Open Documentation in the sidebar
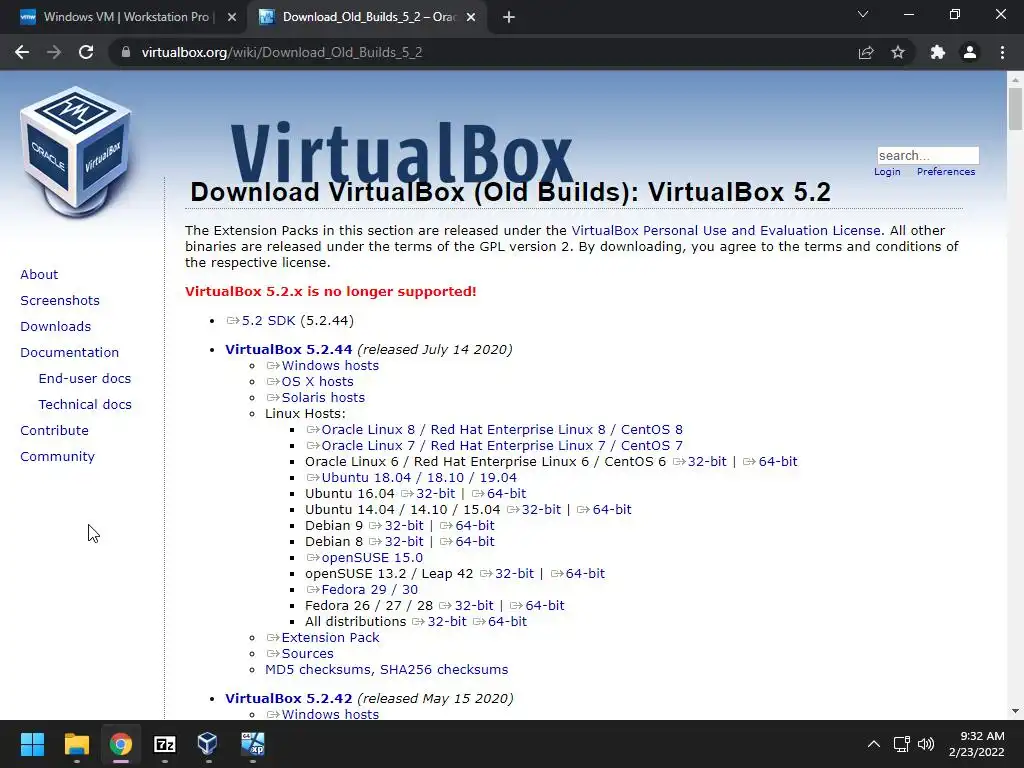Viewport: 1024px width, 768px height. [70, 353]
